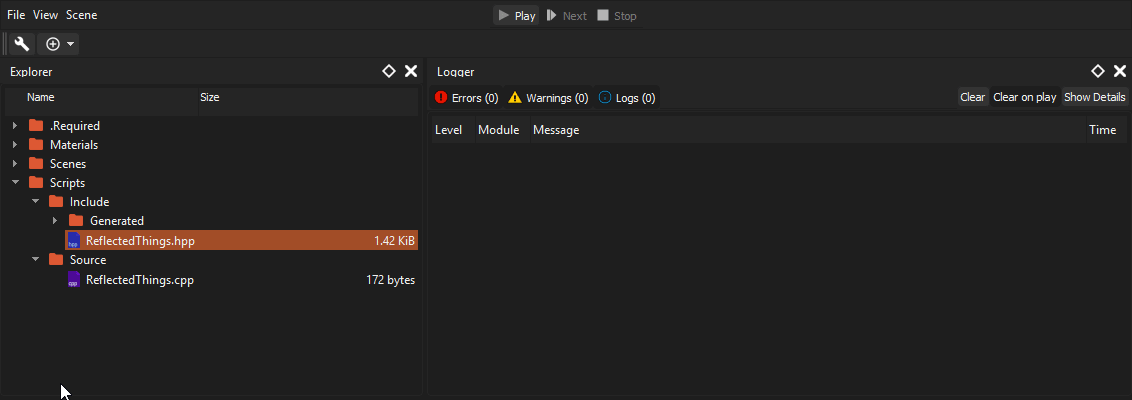
Task: Select the Generated folder icon
Action: click(x=77, y=221)
